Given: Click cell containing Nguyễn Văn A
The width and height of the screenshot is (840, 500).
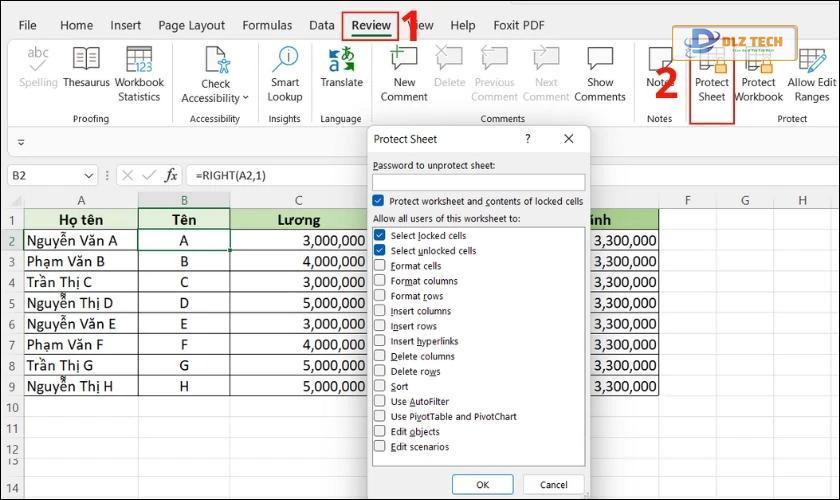Looking at the screenshot, I should click(81, 240).
